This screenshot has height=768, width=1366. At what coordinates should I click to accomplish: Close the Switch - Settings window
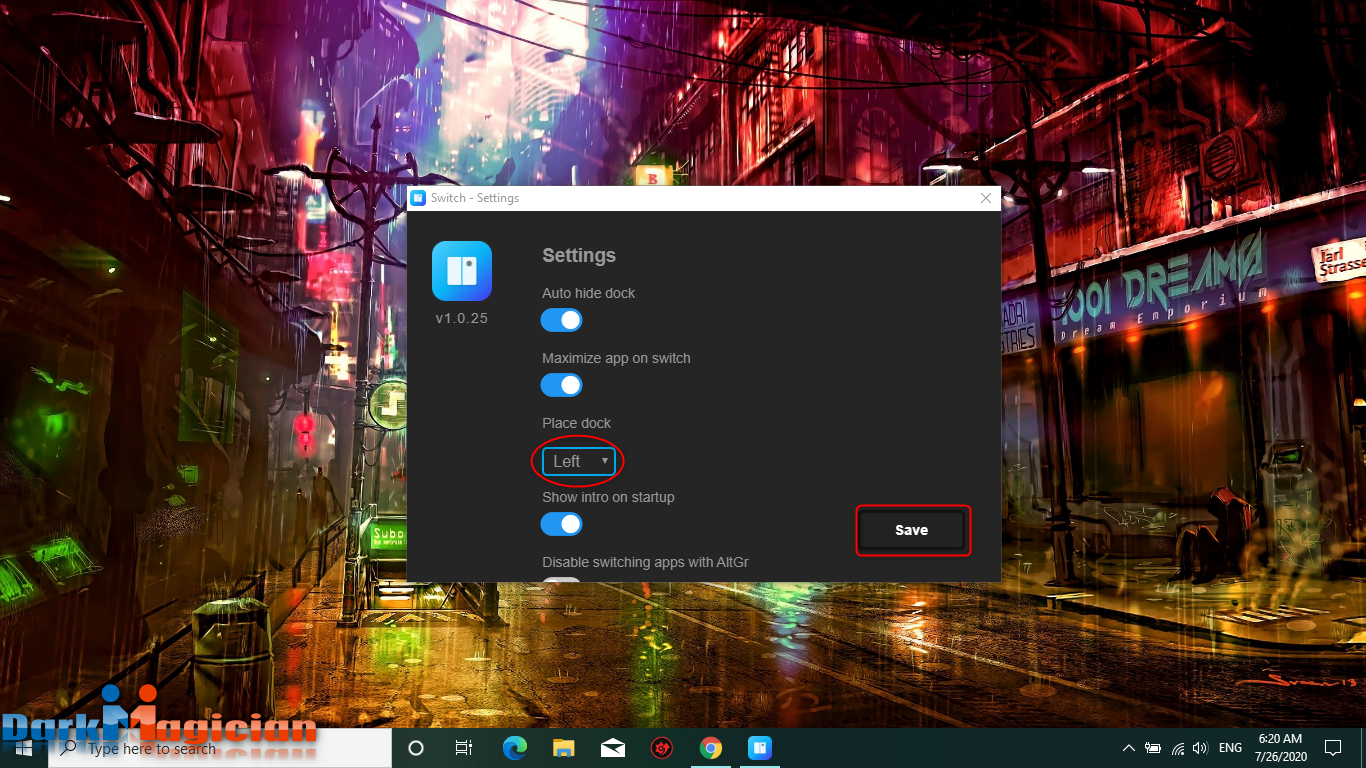[x=986, y=198]
